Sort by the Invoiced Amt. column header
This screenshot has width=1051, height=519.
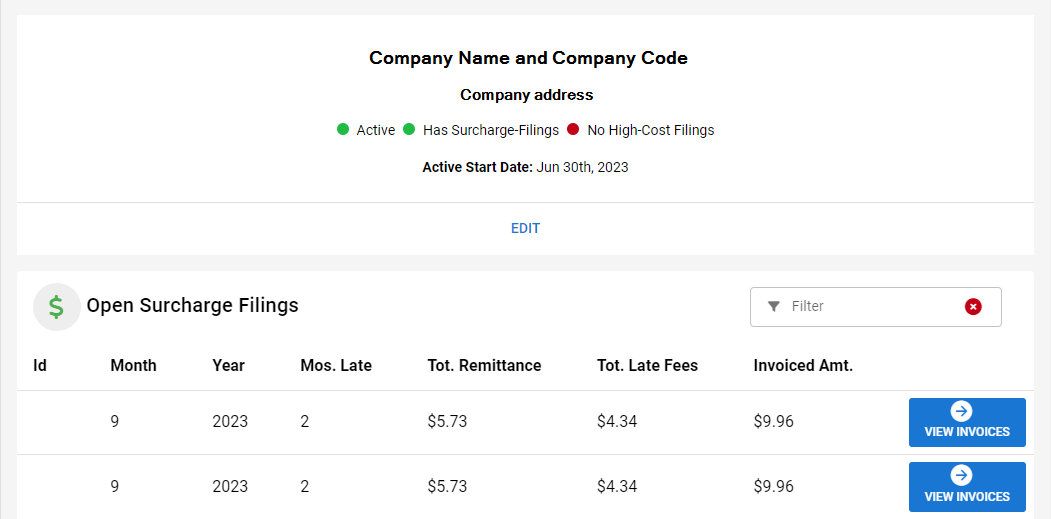pyautogui.click(x=803, y=365)
